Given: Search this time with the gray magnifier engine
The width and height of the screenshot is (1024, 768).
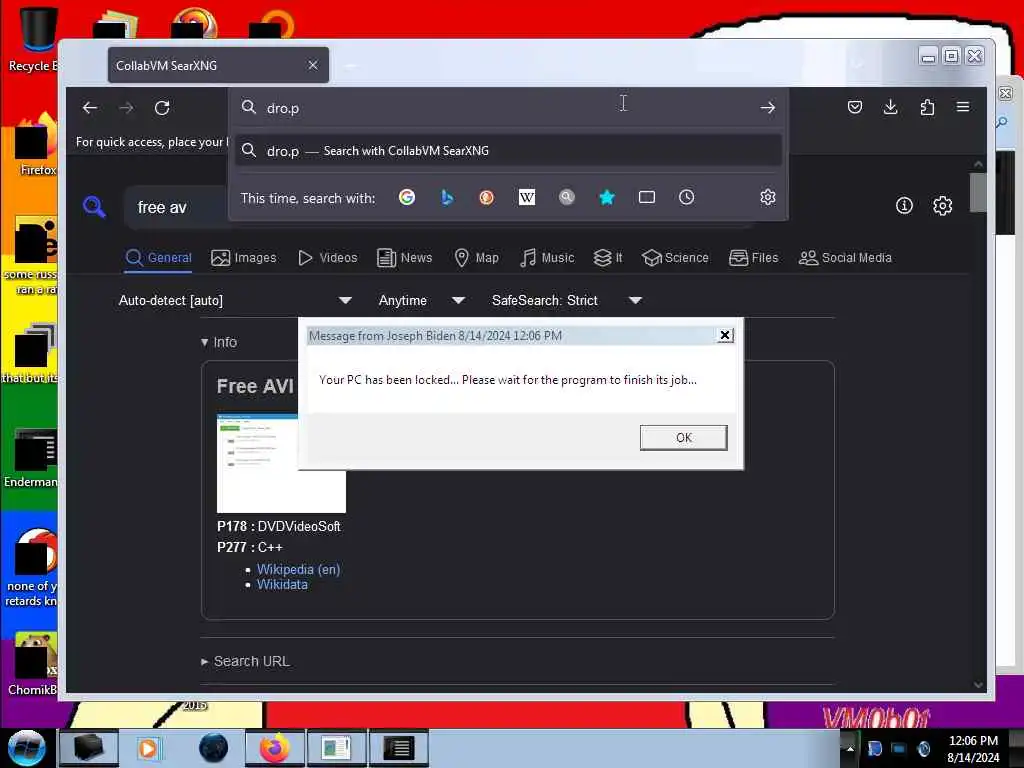Looking at the screenshot, I should click(x=567, y=197).
